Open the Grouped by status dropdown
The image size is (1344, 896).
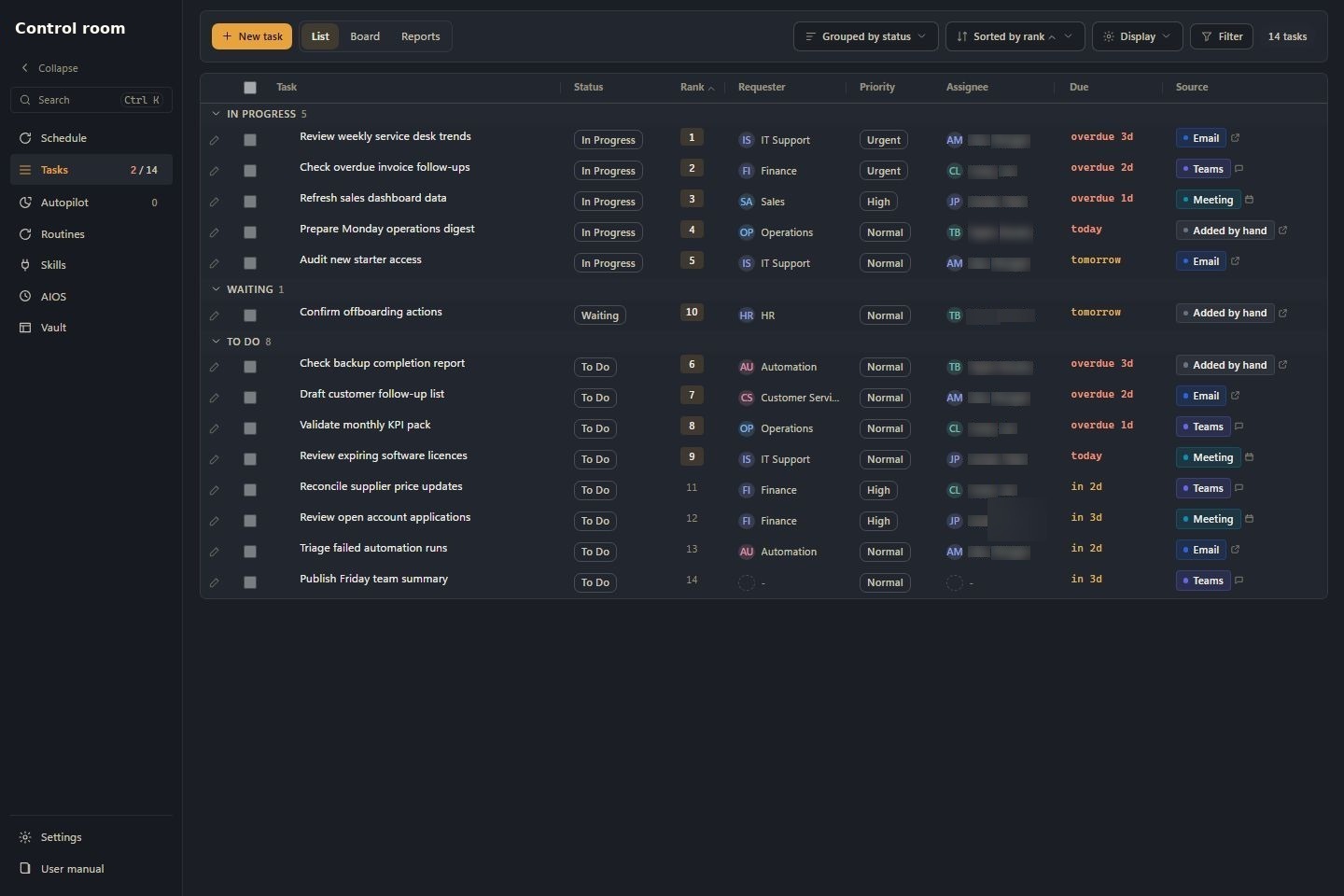(x=865, y=36)
